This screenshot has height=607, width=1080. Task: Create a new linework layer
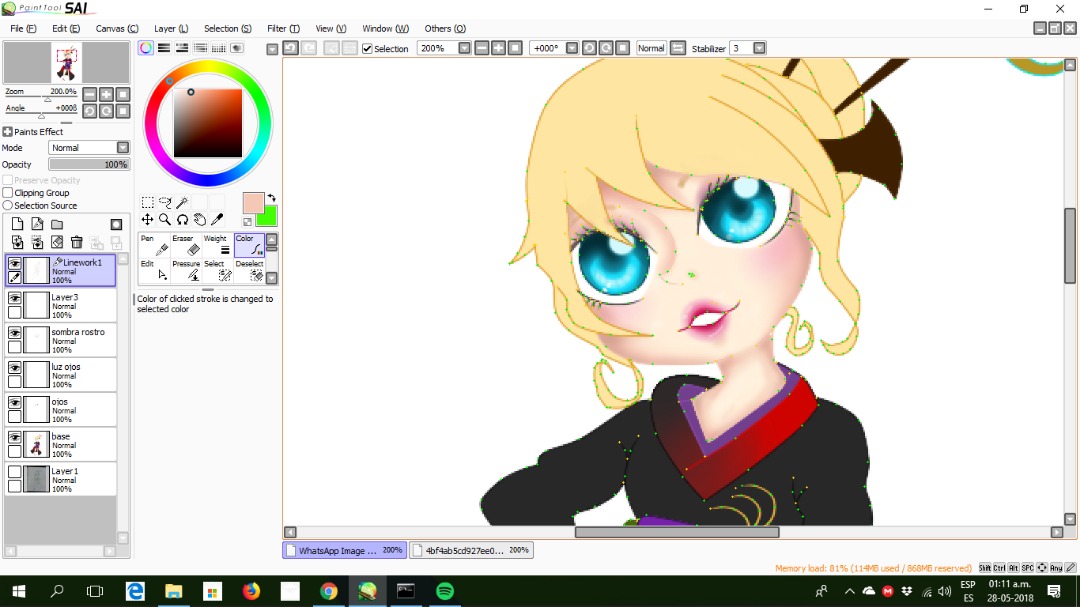click(37, 224)
